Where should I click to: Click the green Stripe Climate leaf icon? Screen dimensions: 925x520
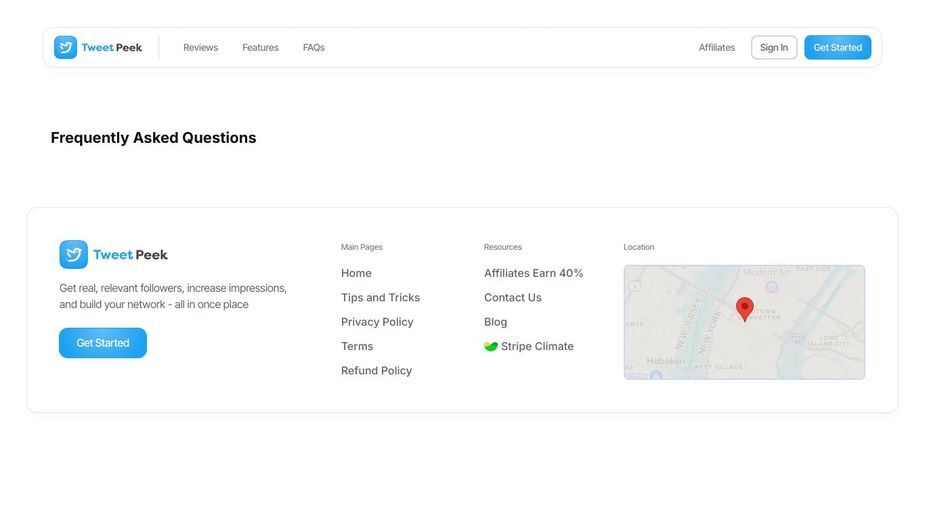pos(491,346)
